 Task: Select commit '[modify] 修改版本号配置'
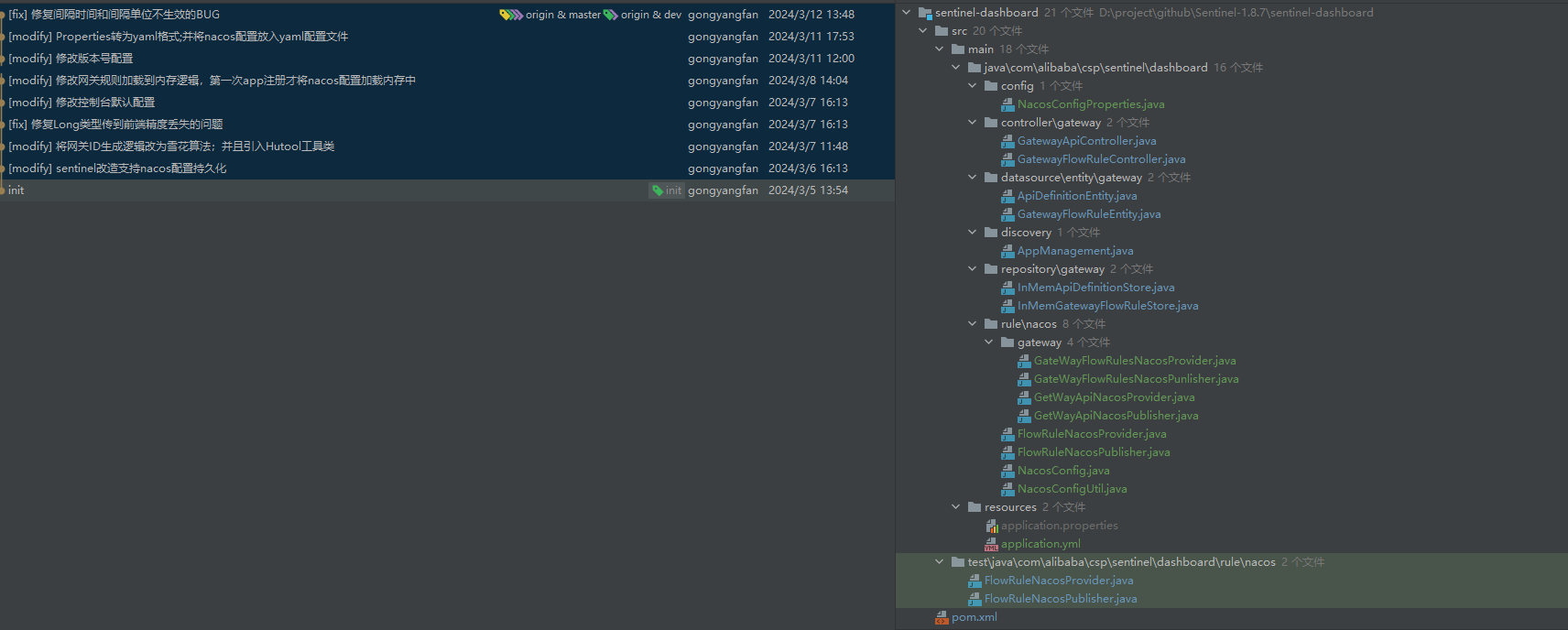[447, 59]
